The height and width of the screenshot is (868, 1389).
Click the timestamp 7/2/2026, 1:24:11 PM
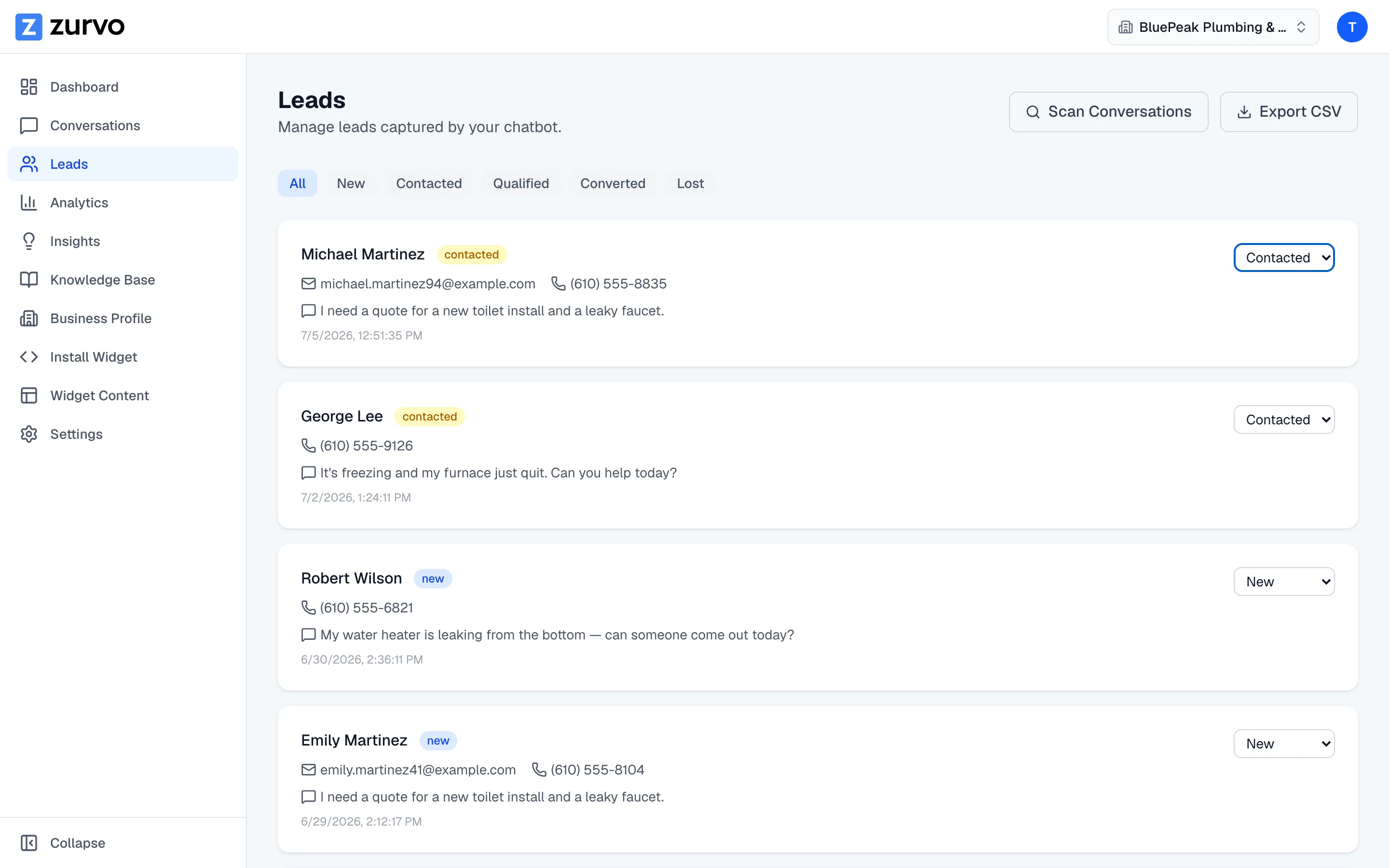pos(355,497)
